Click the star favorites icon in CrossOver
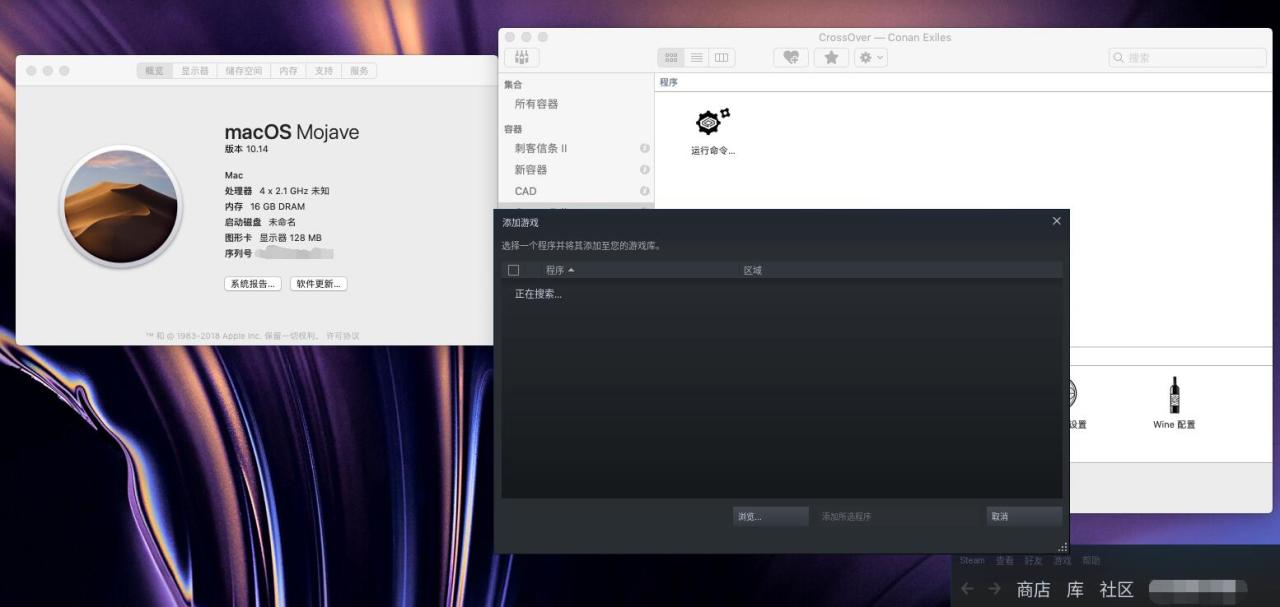Screen dimensions: 1280x607 (830, 58)
